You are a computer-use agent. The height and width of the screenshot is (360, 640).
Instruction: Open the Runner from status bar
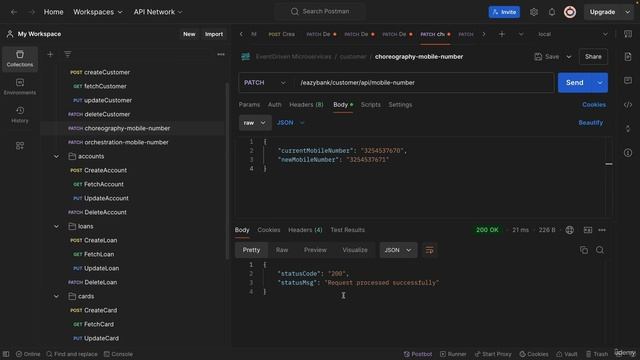(x=453, y=354)
